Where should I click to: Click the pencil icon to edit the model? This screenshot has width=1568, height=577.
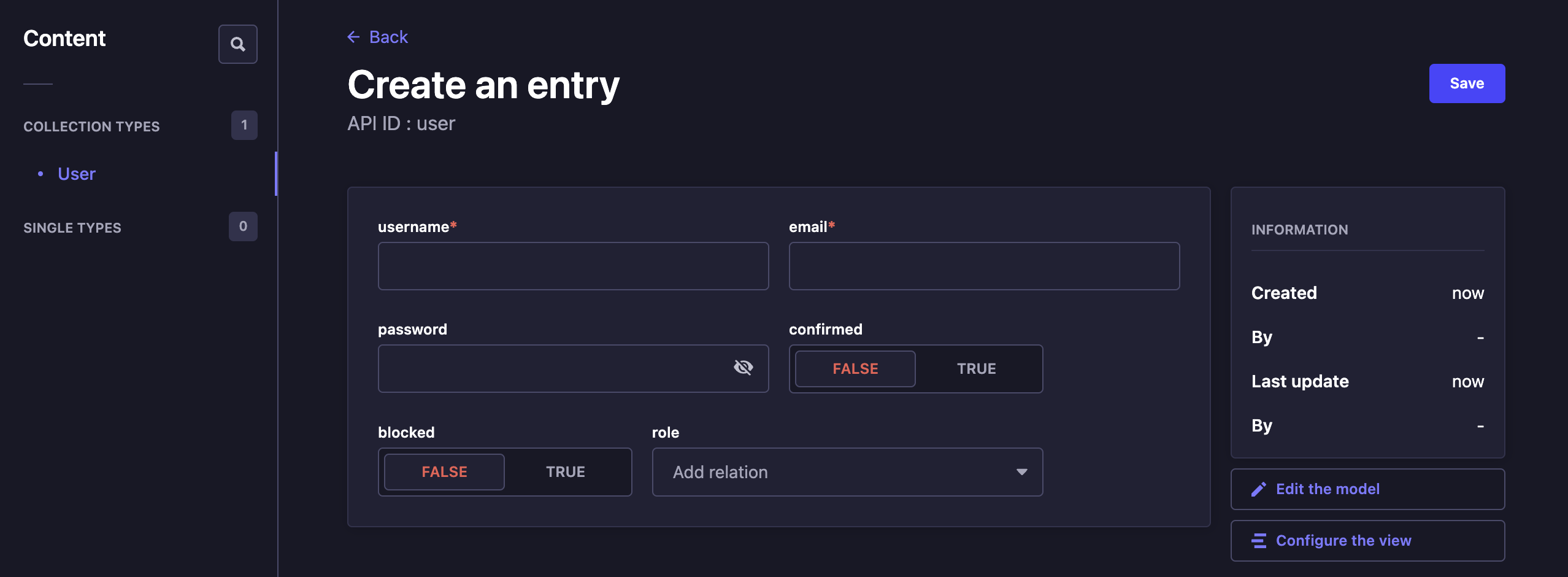pyautogui.click(x=1258, y=489)
